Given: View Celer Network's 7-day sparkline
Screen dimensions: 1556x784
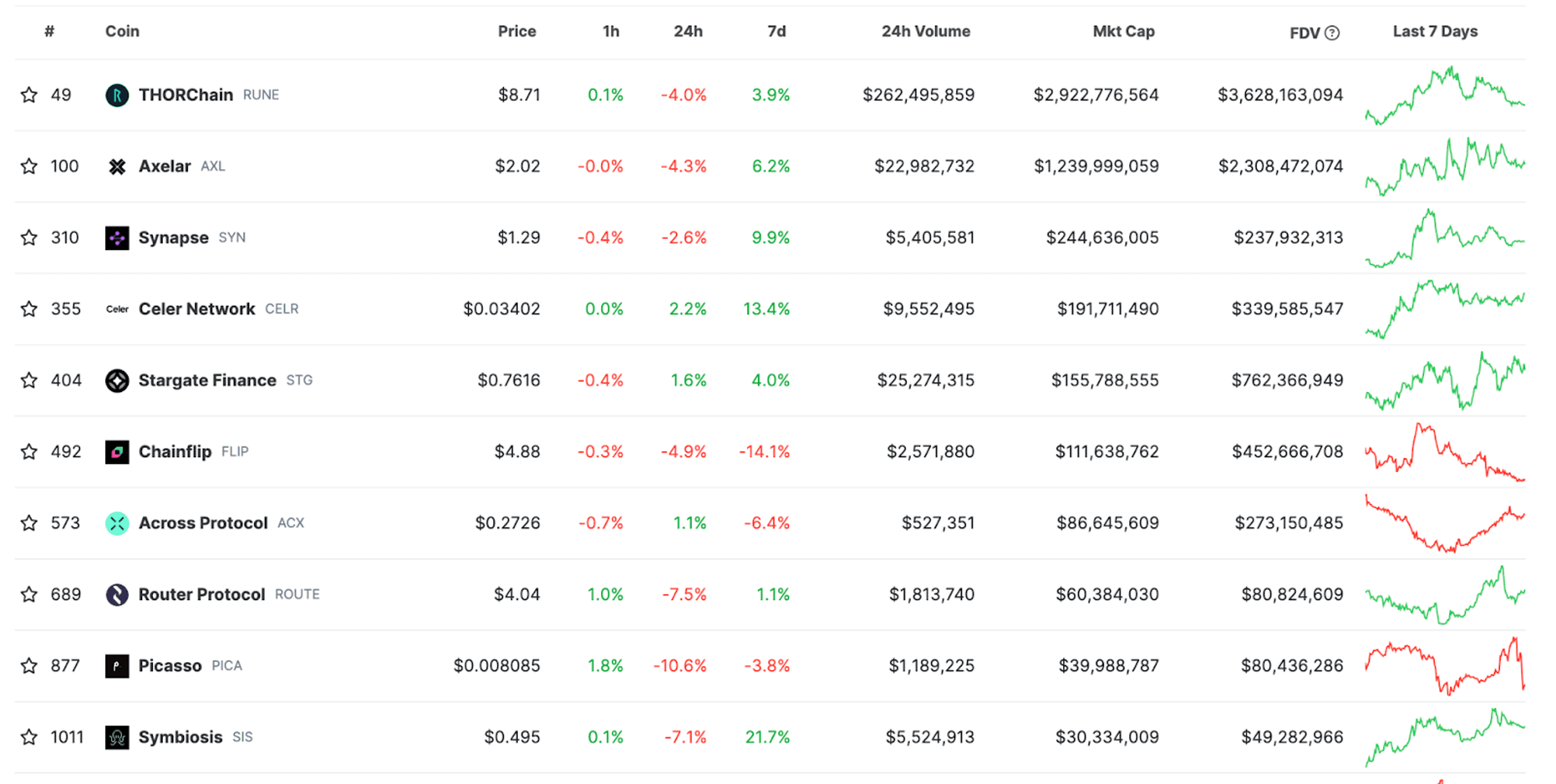Looking at the screenshot, I should [1444, 309].
